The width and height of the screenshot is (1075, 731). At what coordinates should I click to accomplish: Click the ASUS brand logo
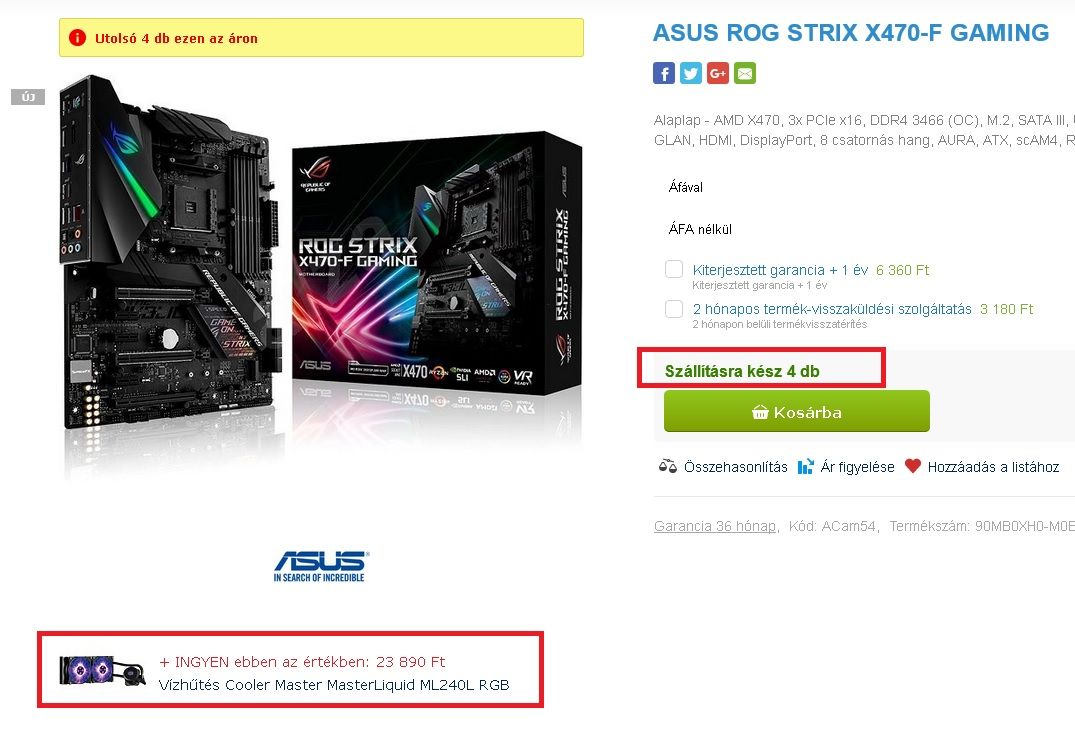[x=320, y=566]
